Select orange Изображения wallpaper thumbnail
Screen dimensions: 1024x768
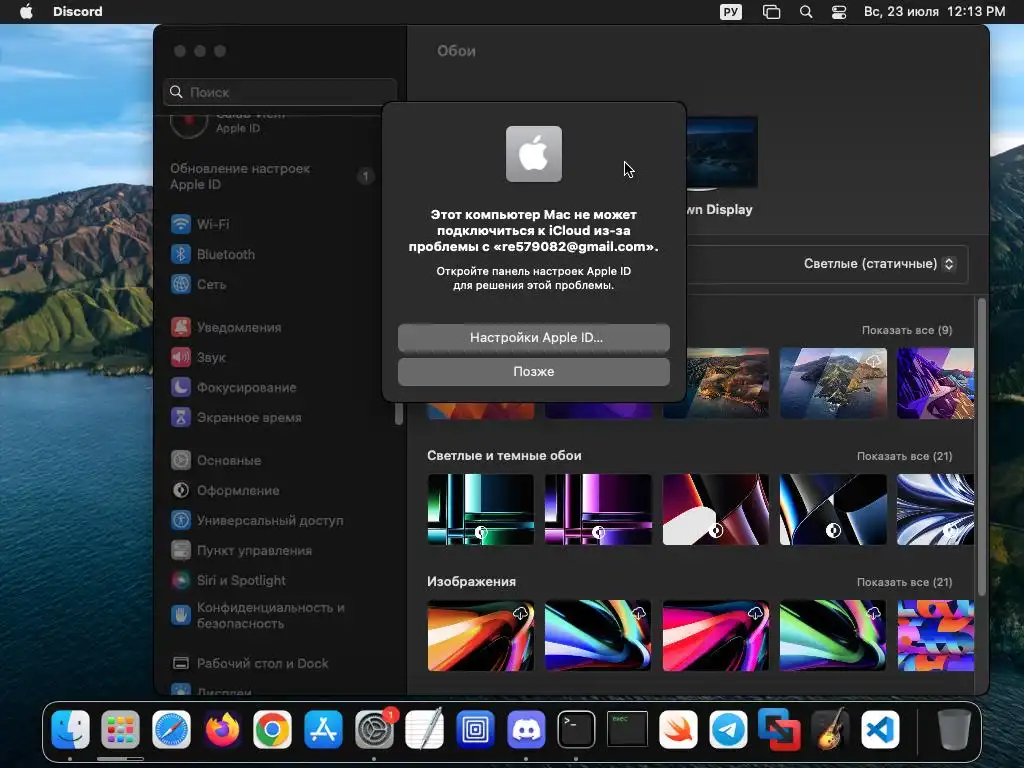pos(481,635)
